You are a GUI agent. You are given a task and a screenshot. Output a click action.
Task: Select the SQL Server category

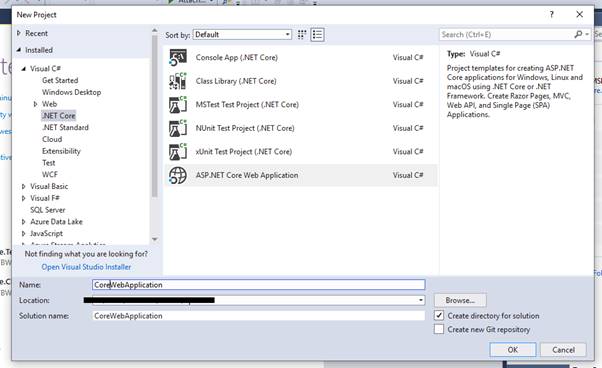[x=48, y=210]
